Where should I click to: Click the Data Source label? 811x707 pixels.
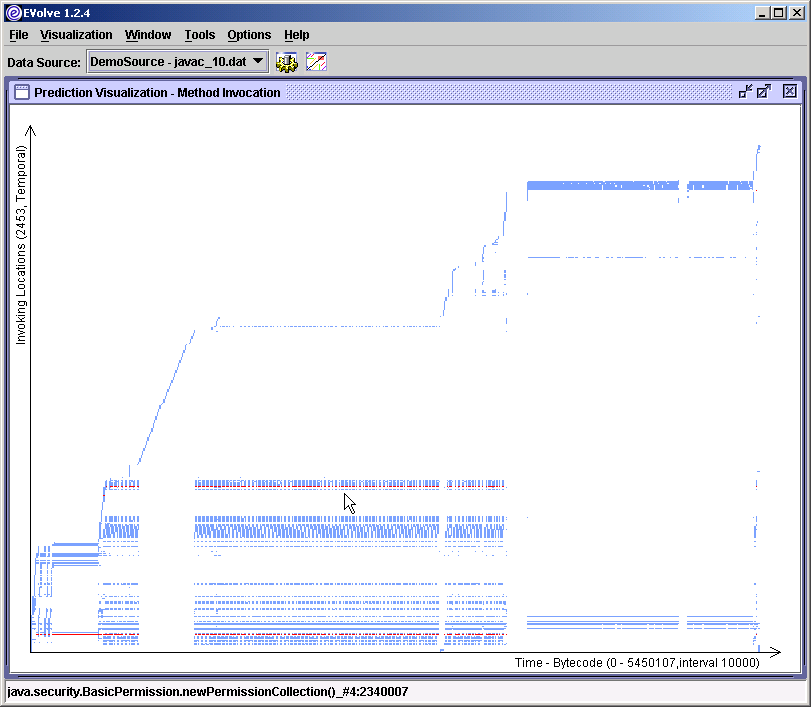pyautogui.click(x=44, y=63)
